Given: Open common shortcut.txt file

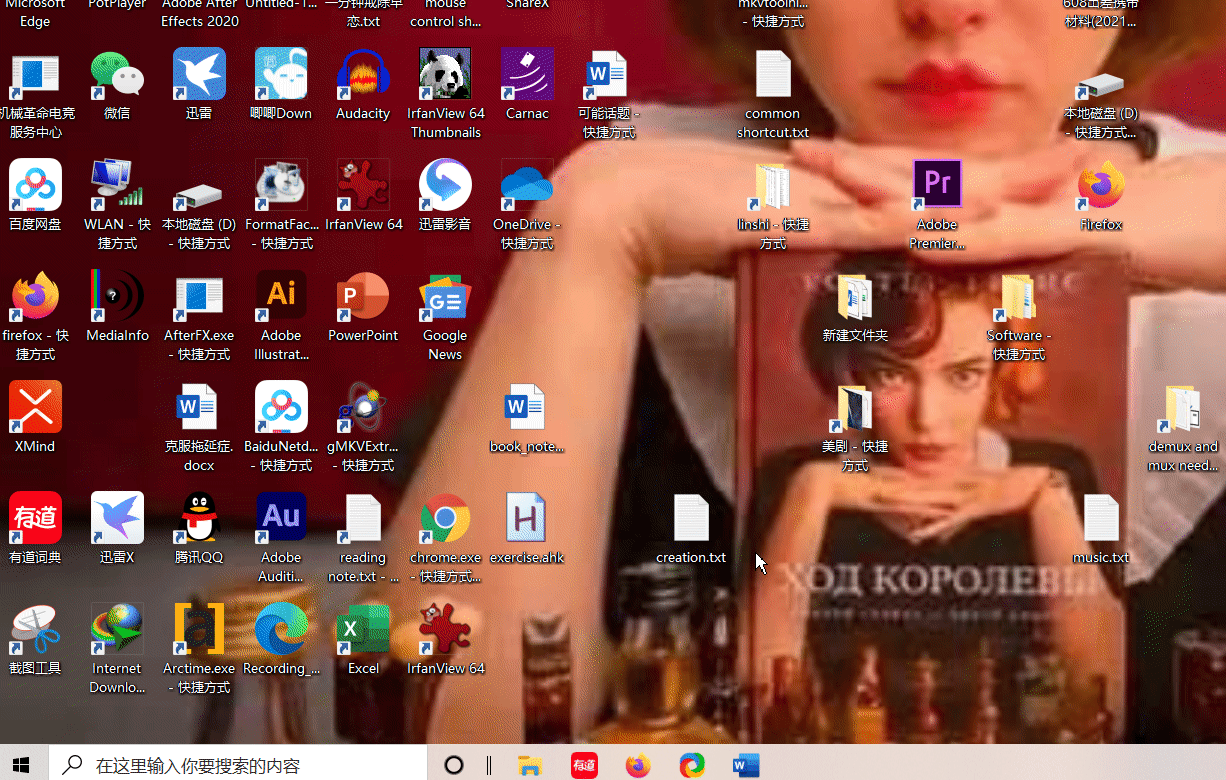Looking at the screenshot, I should click(x=773, y=75).
